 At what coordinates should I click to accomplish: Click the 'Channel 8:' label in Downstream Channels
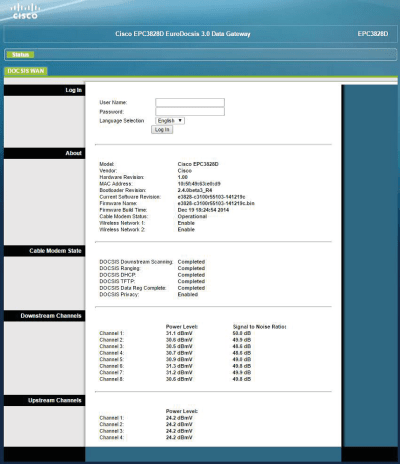click(x=111, y=379)
